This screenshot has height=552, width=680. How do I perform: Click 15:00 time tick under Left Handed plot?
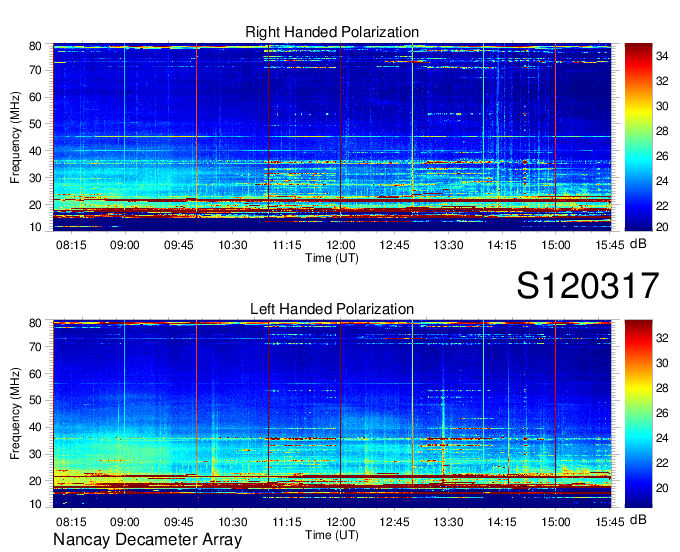(x=556, y=522)
